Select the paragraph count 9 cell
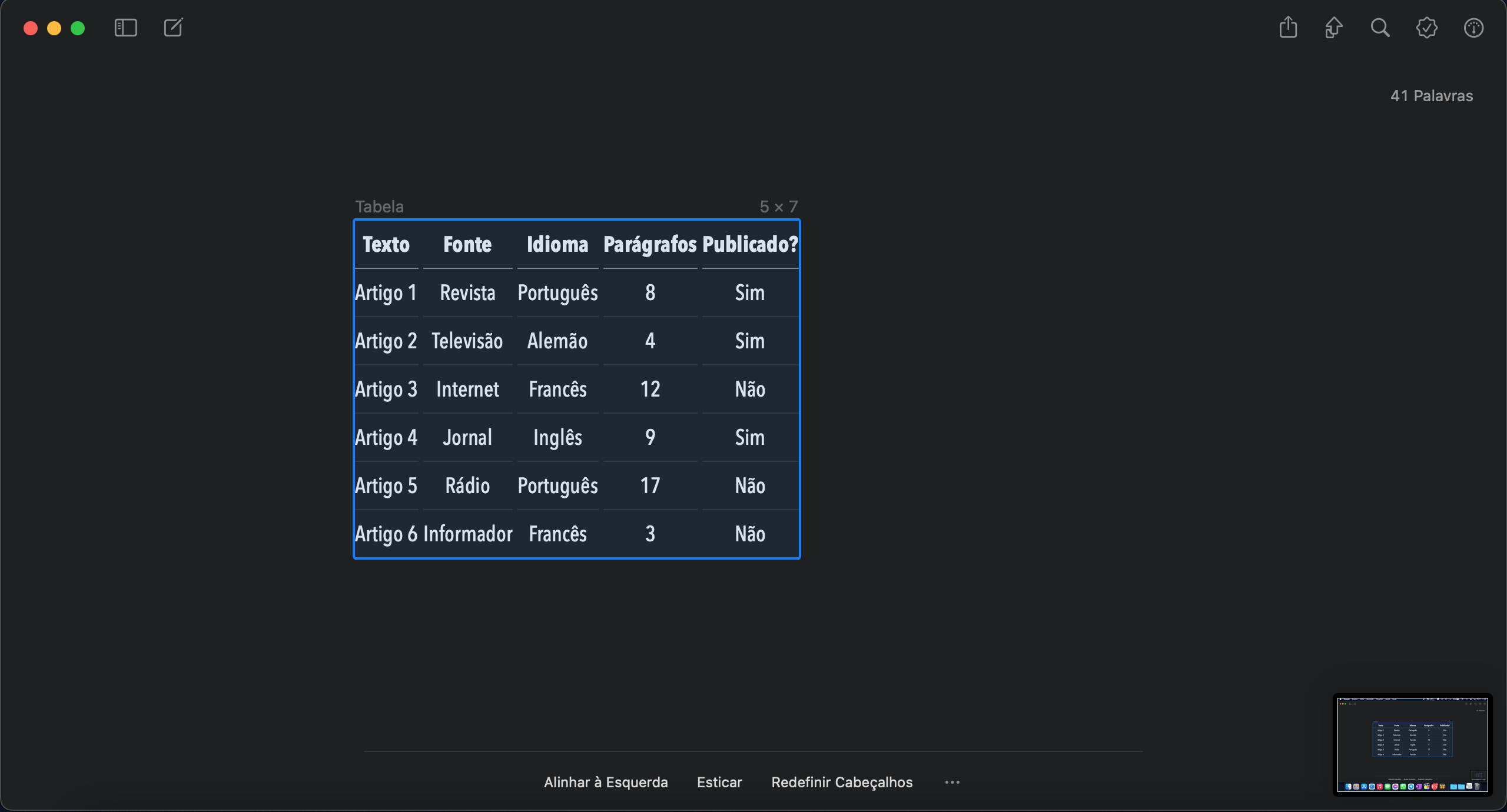1507x812 pixels. click(x=650, y=437)
